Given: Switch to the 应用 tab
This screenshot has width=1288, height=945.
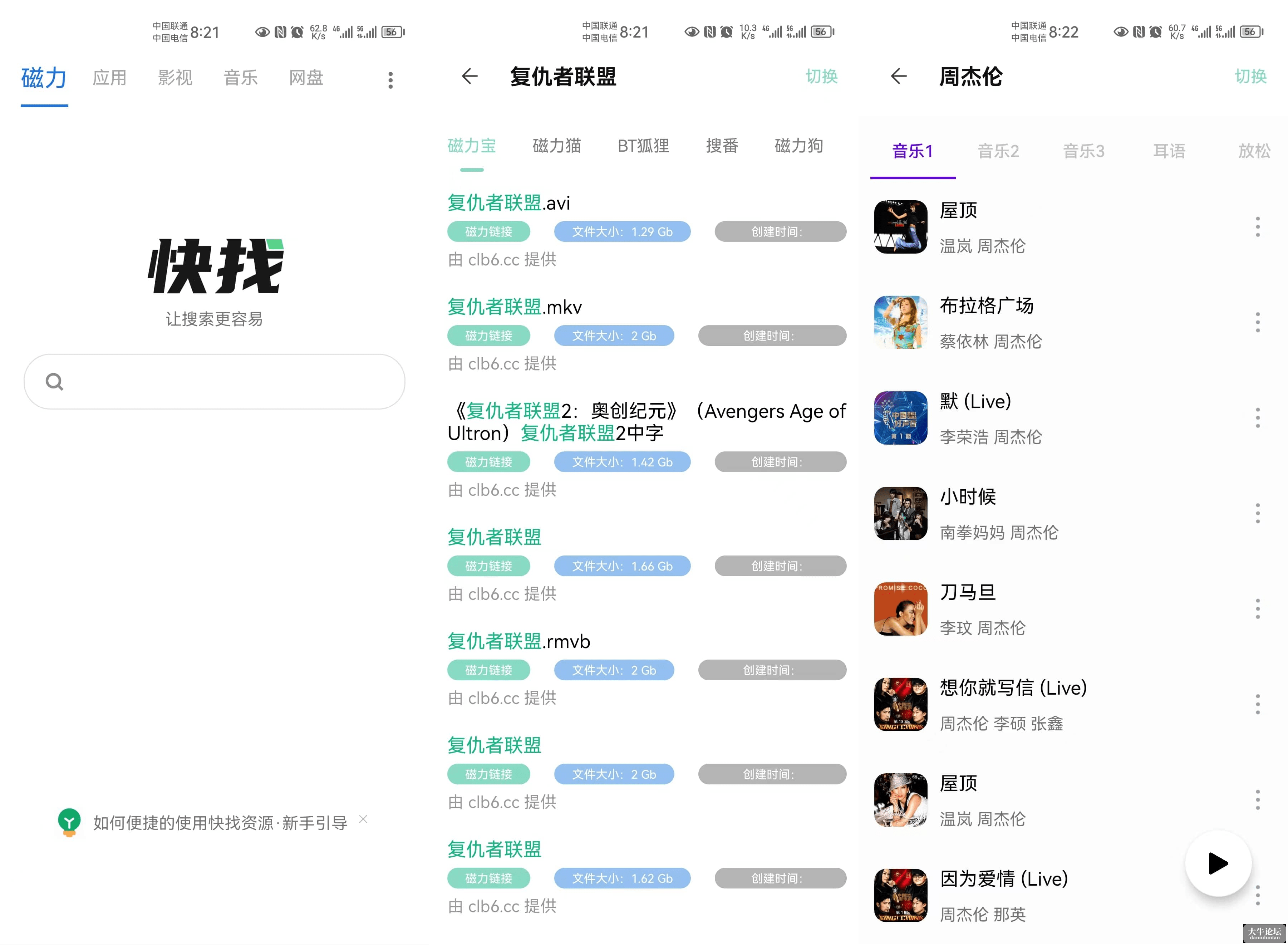Looking at the screenshot, I should point(110,78).
